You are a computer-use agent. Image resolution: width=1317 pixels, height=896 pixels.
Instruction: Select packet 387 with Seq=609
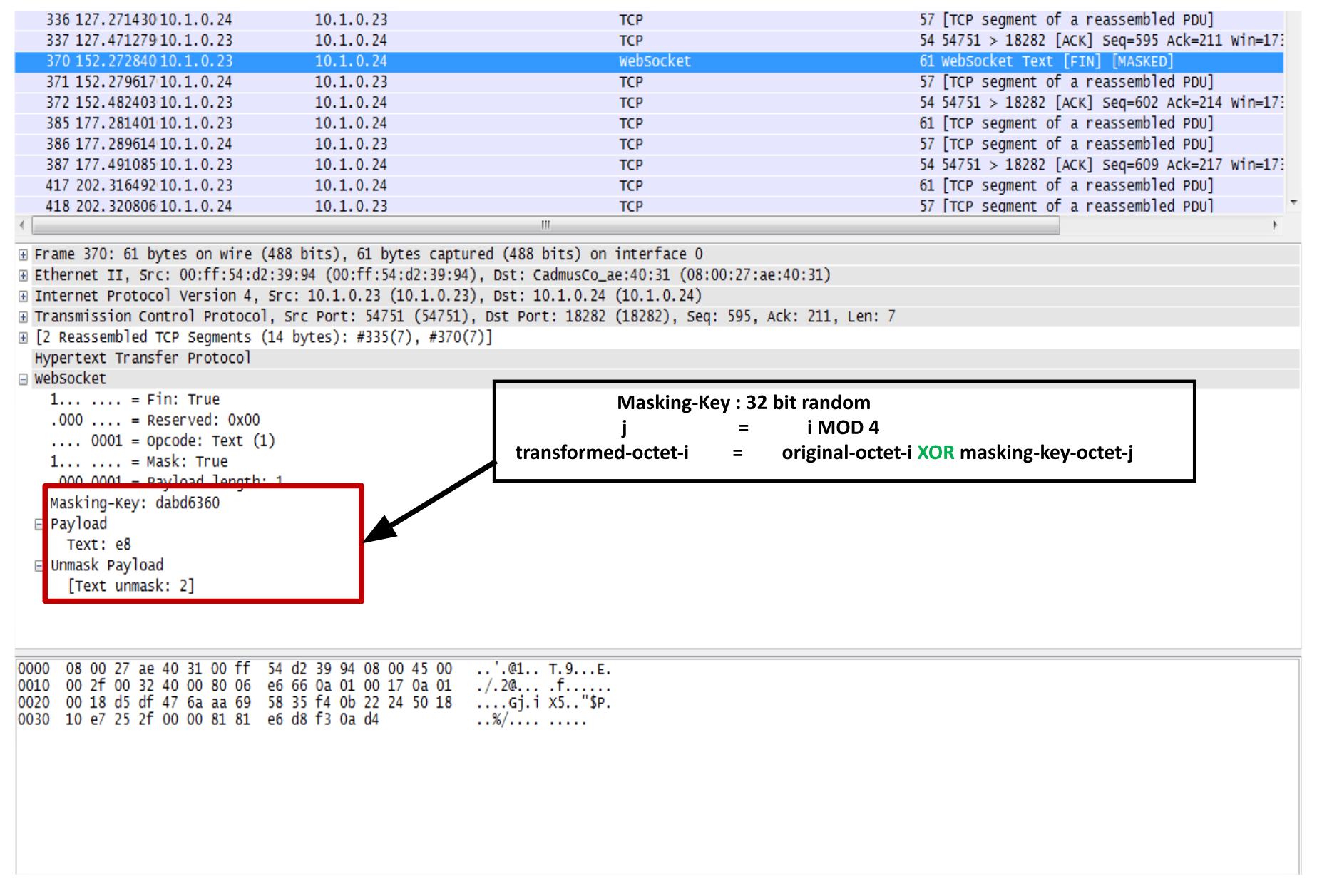[x=649, y=165]
